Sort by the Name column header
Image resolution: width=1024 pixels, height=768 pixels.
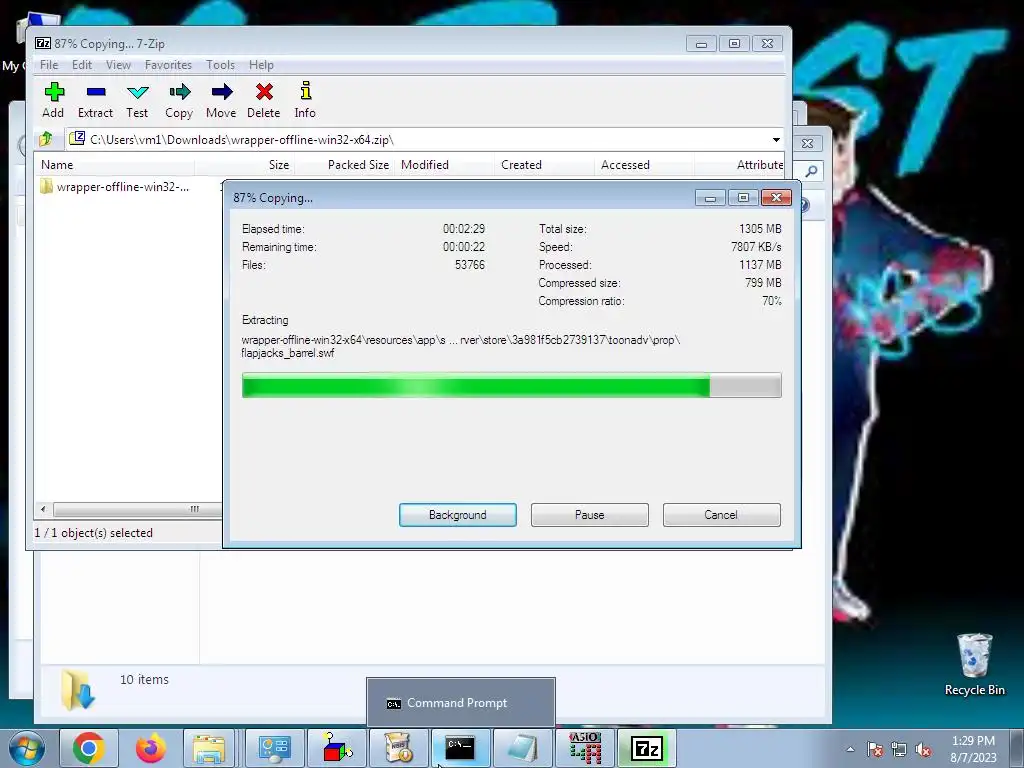click(114, 165)
